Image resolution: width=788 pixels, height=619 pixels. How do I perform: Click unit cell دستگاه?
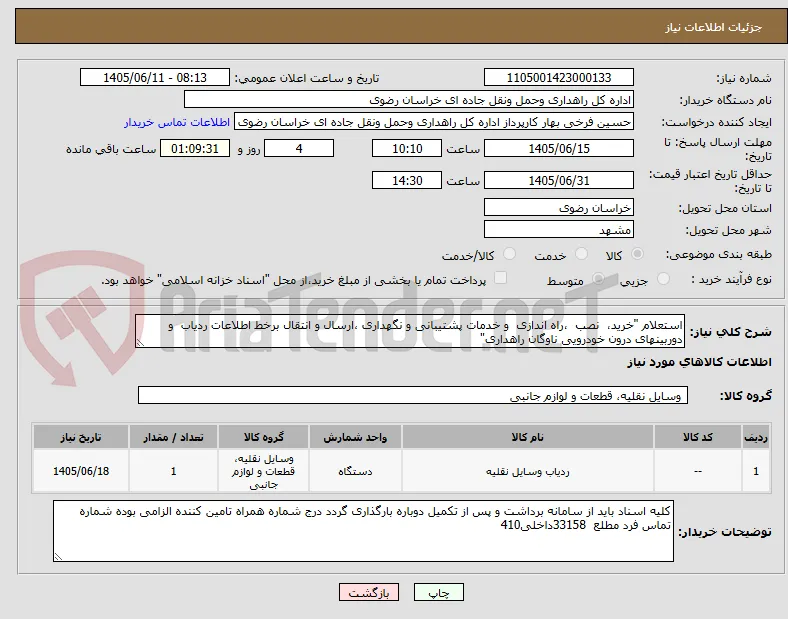coord(355,471)
